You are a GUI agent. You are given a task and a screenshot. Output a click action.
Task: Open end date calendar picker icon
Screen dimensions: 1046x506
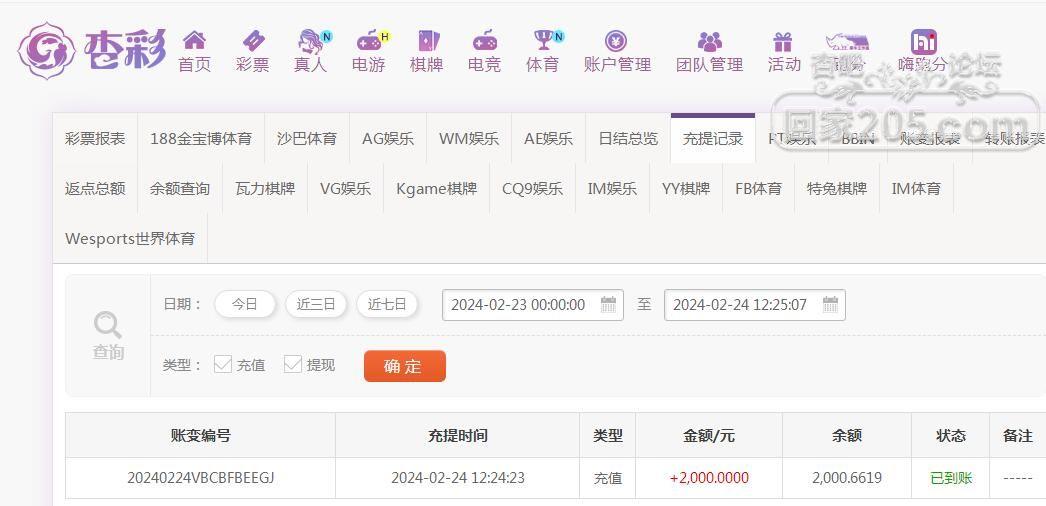click(830, 305)
